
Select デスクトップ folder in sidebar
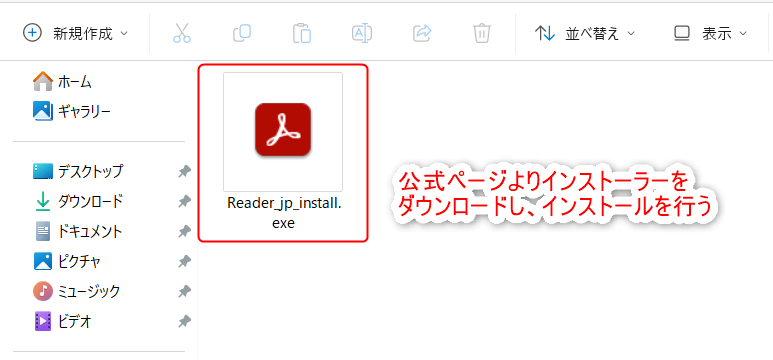tap(78, 172)
